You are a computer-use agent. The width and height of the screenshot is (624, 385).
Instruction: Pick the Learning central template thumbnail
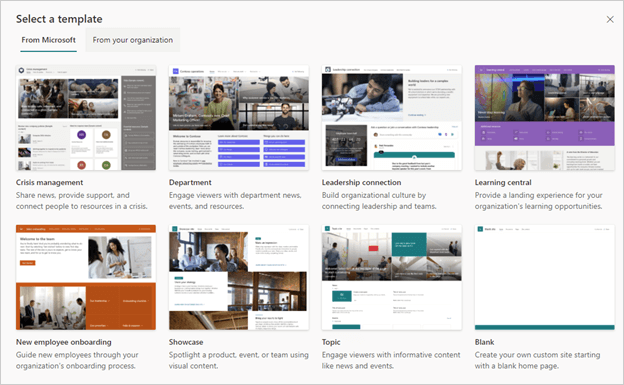(544, 118)
